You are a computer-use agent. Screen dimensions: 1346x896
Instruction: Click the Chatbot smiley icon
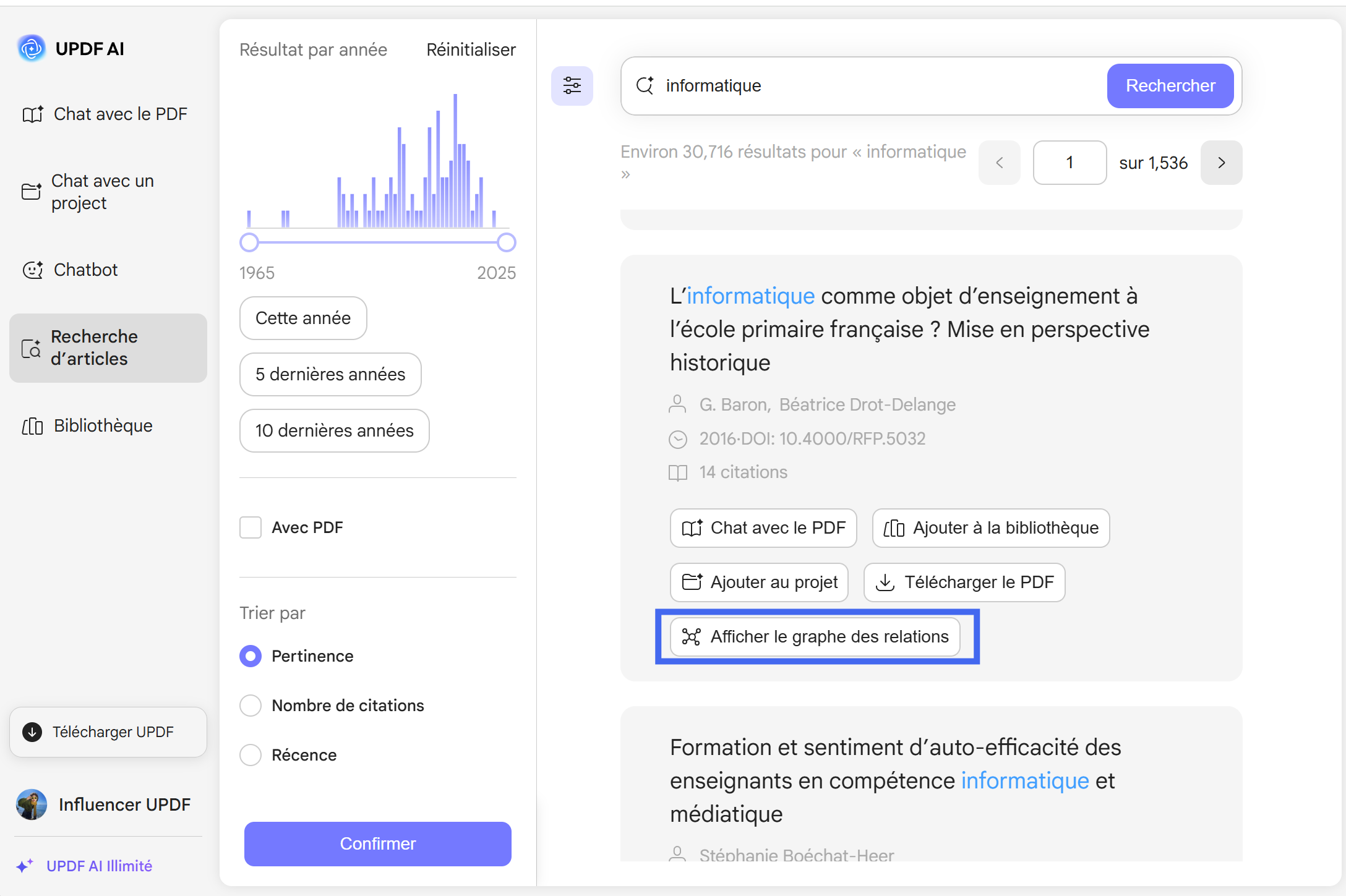pos(33,270)
